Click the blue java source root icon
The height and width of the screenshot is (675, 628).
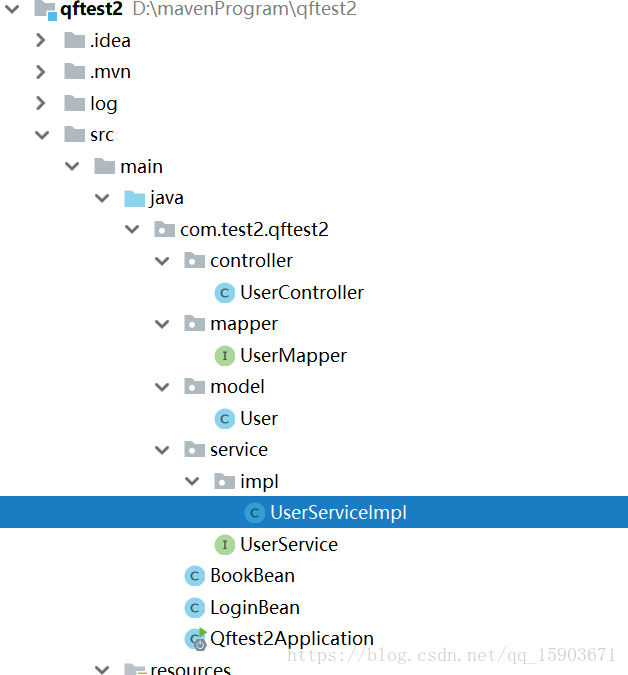(x=135, y=198)
